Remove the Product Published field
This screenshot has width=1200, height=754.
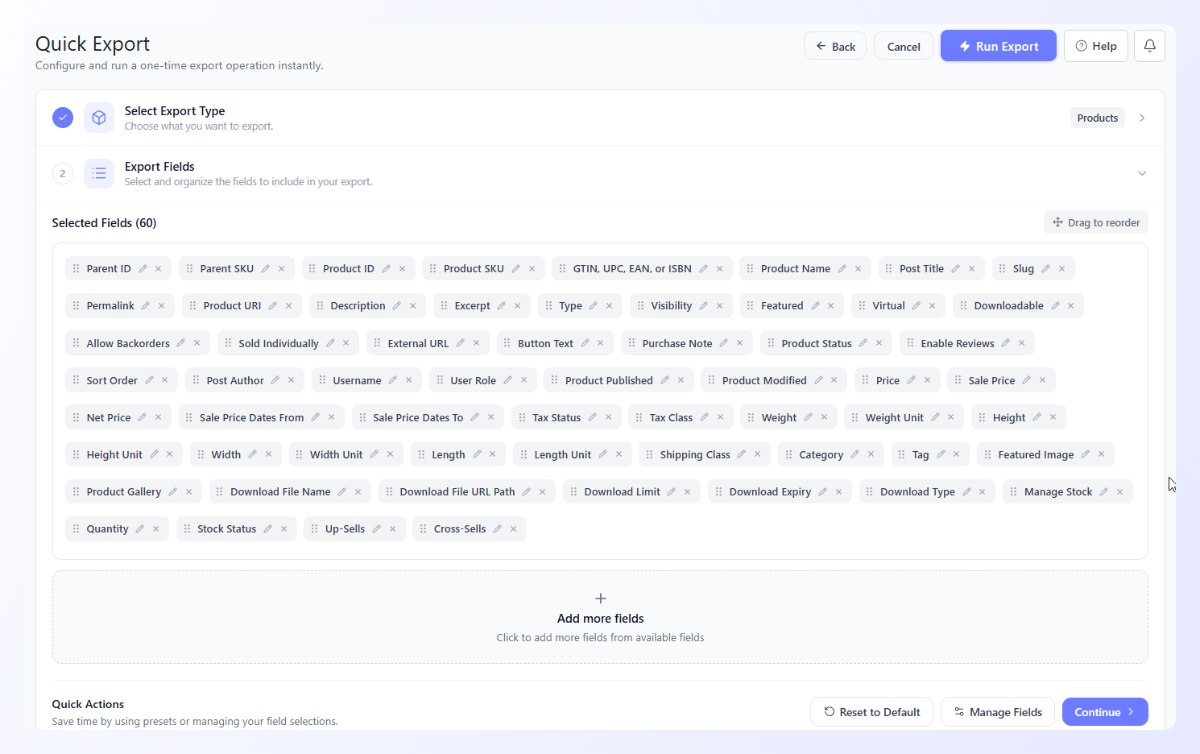[x=681, y=380]
